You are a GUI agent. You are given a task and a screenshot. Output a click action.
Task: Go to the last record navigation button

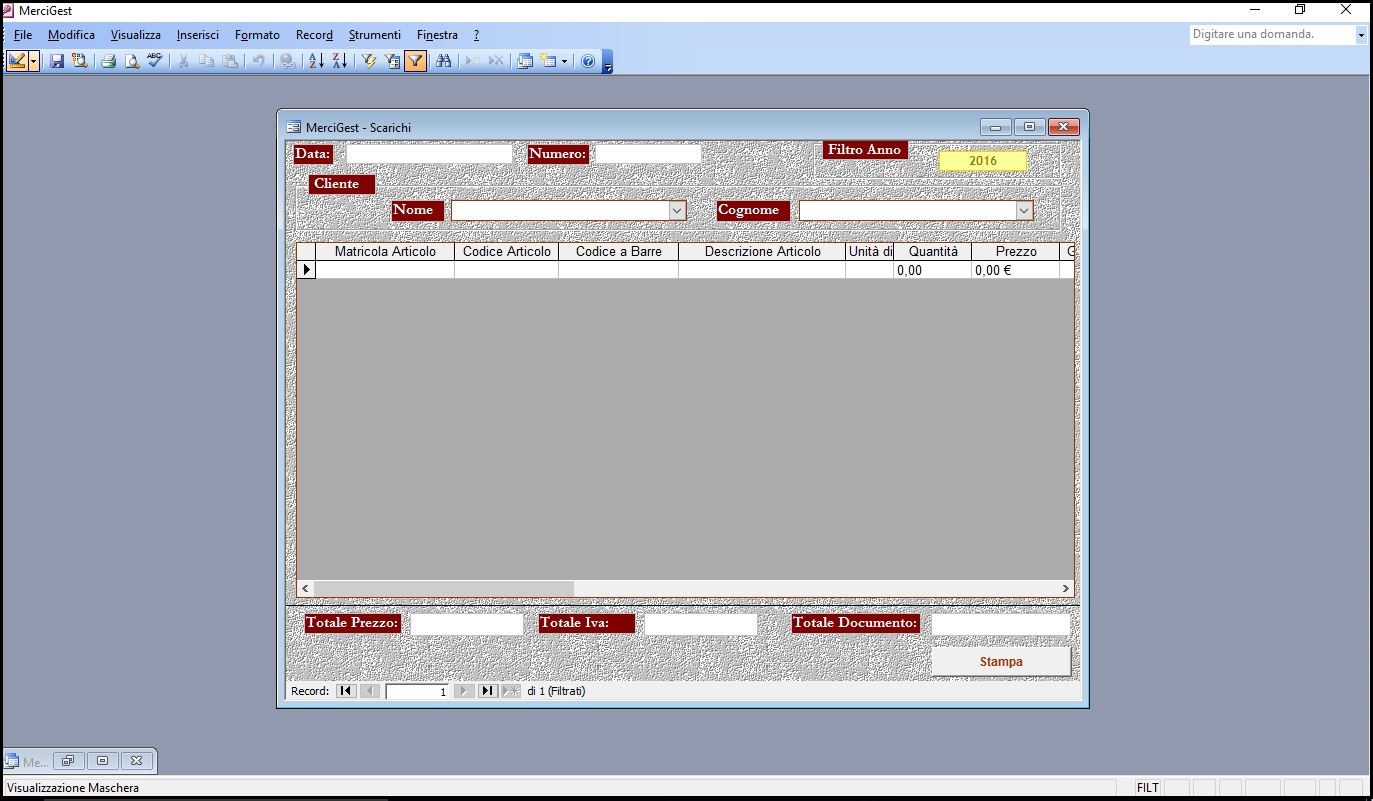(489, 690)
